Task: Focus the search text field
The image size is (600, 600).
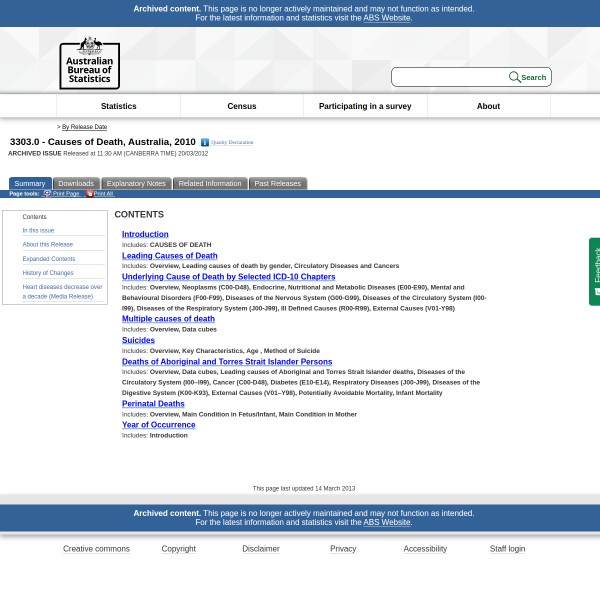Action: tap(450, 77)
